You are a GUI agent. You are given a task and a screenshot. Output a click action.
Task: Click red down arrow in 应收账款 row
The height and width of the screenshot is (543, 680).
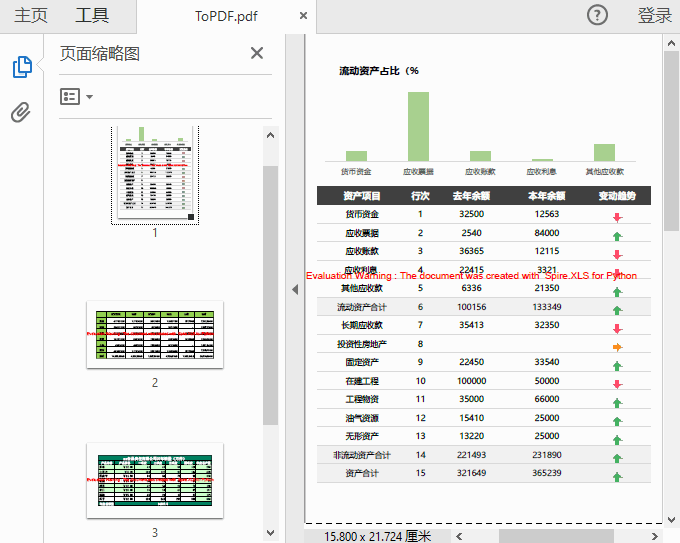pyautogui.click(x=618, y=255)
